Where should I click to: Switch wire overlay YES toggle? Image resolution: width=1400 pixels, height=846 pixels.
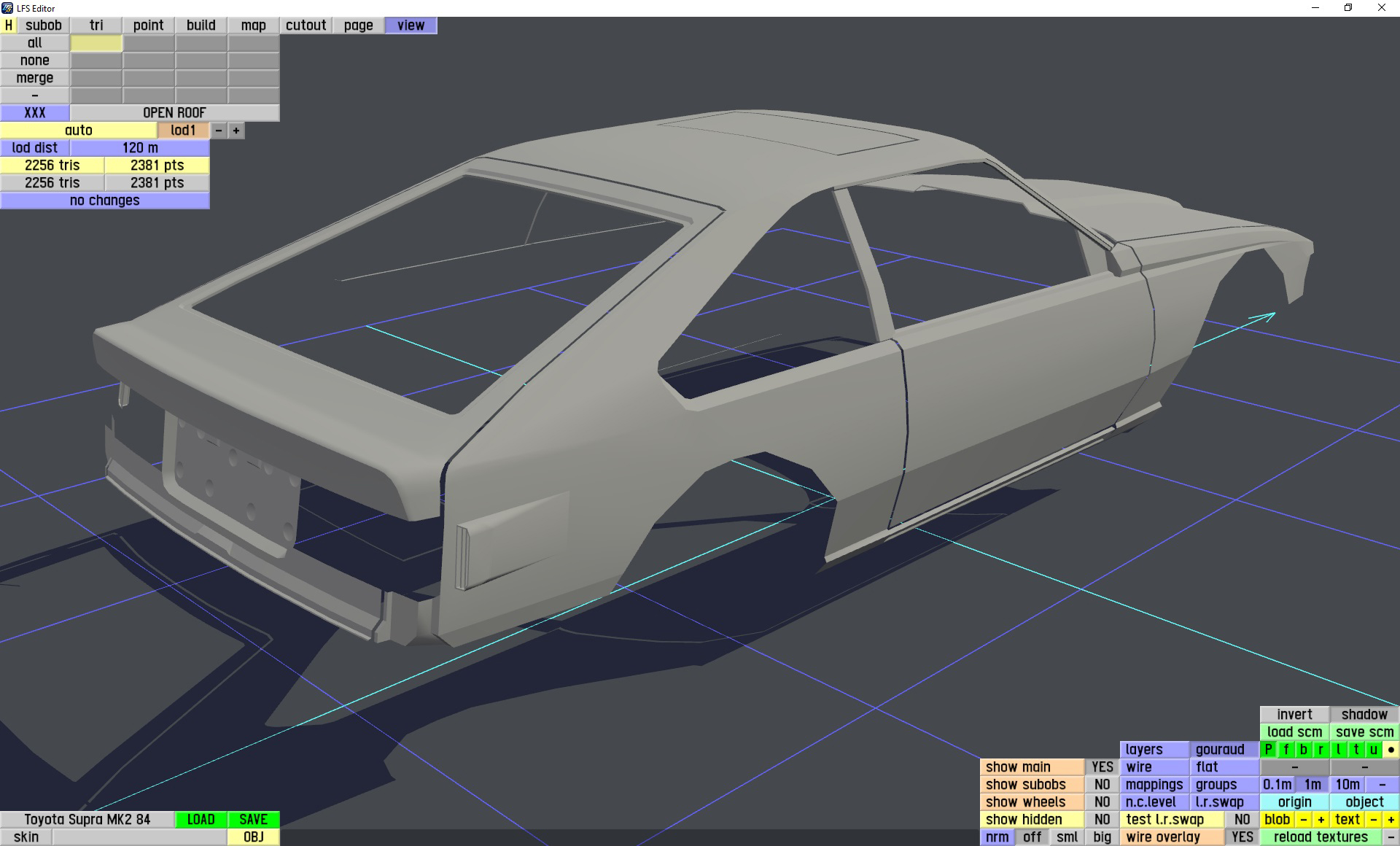pyautogui.click(x=1242, y=837)
